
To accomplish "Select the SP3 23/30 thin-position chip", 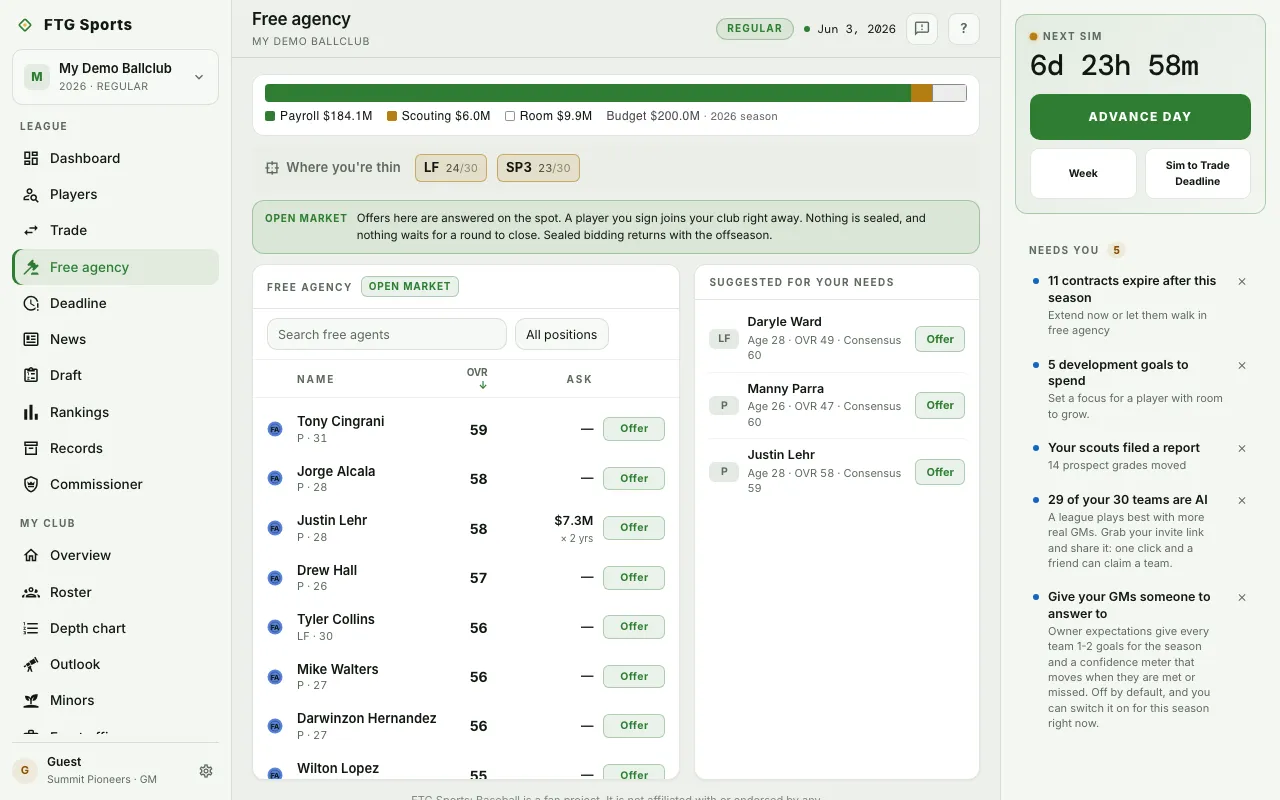I will click(x=538, y=168).
